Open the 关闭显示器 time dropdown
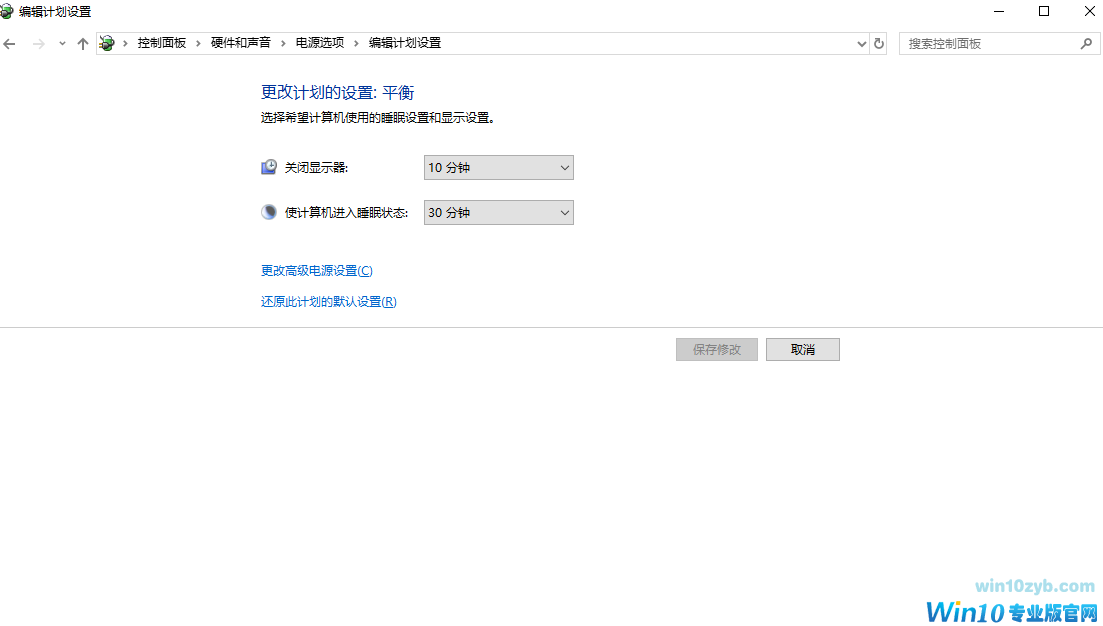The width and height of the screenshot is (1103, 626). (498, 167)
